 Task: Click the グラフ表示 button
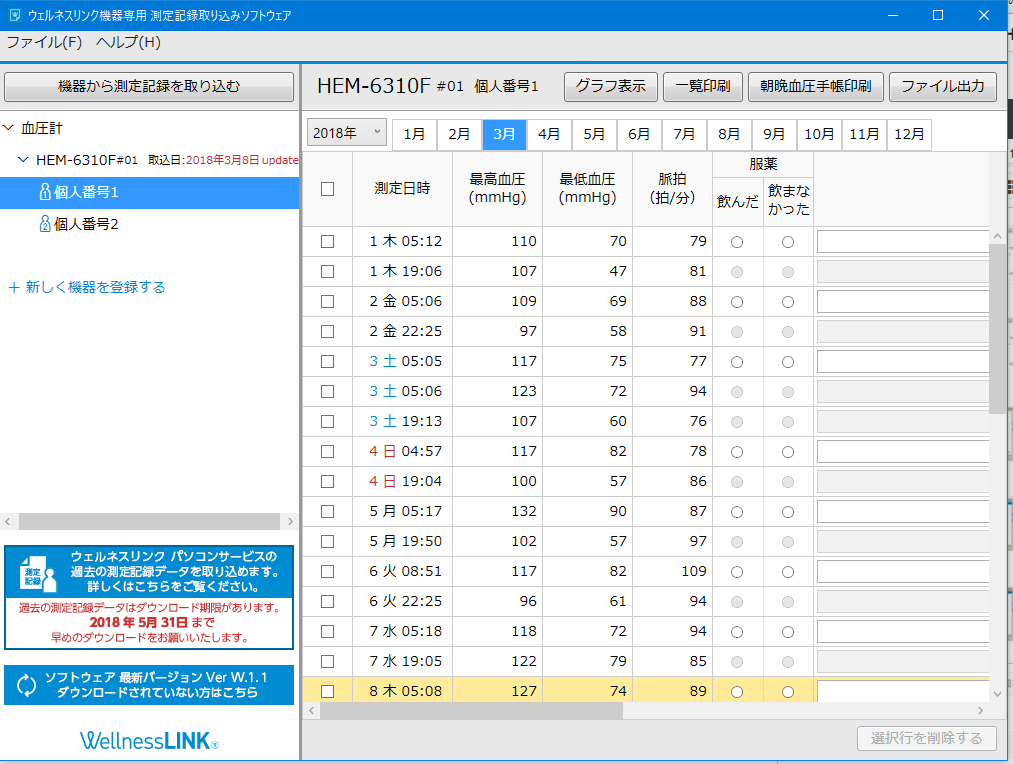point(611,87)
